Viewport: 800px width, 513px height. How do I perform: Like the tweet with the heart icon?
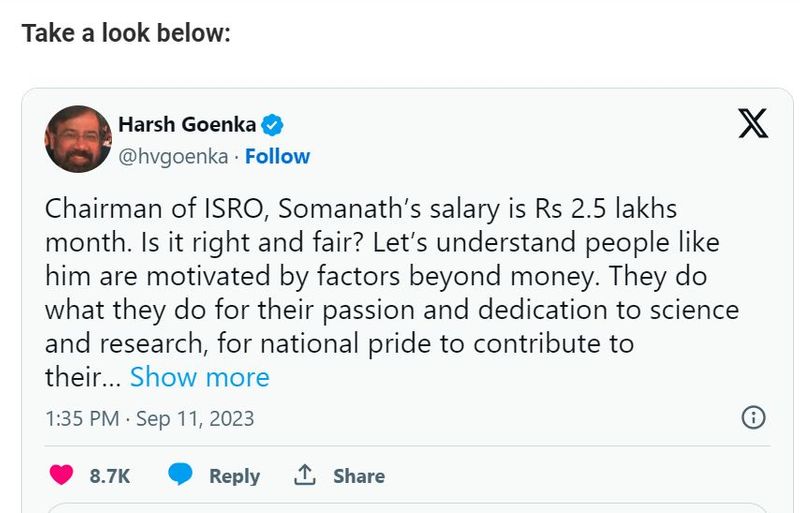62,475
